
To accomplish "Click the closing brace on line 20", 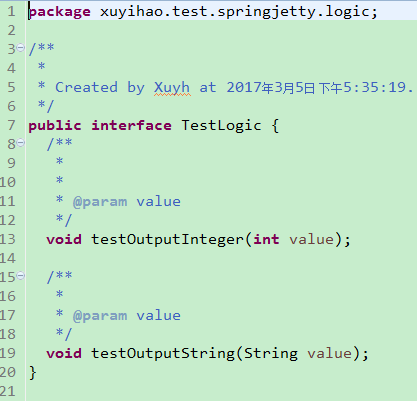I will [33, 373].
